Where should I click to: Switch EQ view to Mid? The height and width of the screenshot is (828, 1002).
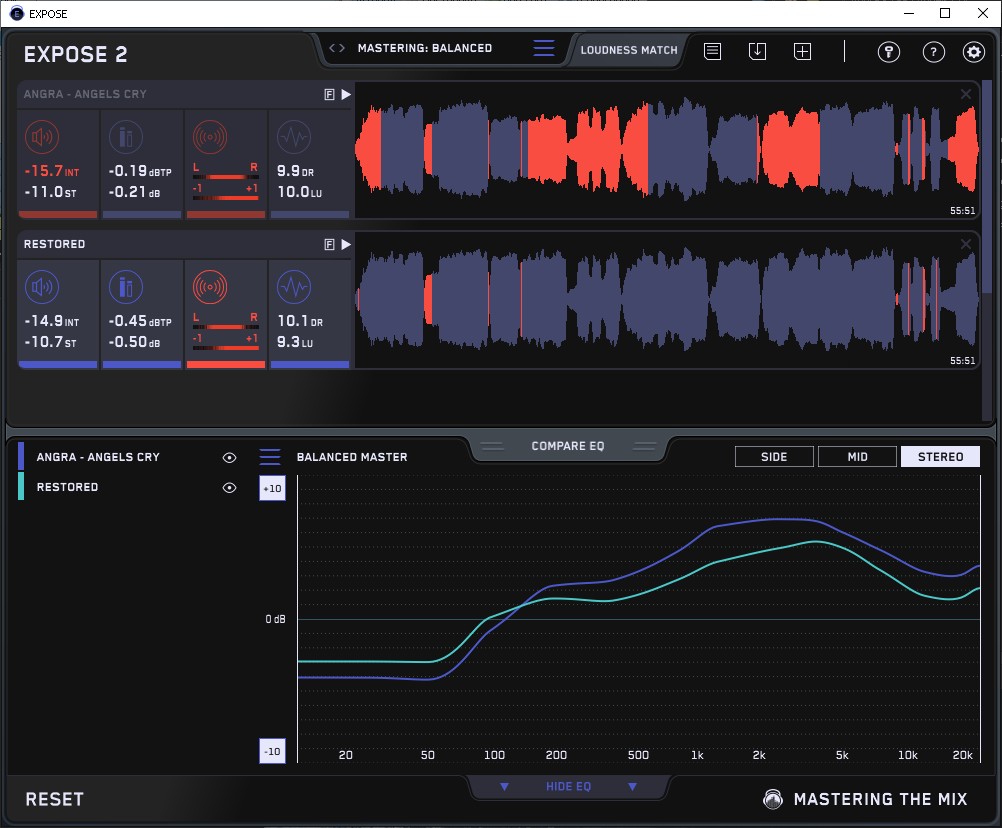coord(857,457)
